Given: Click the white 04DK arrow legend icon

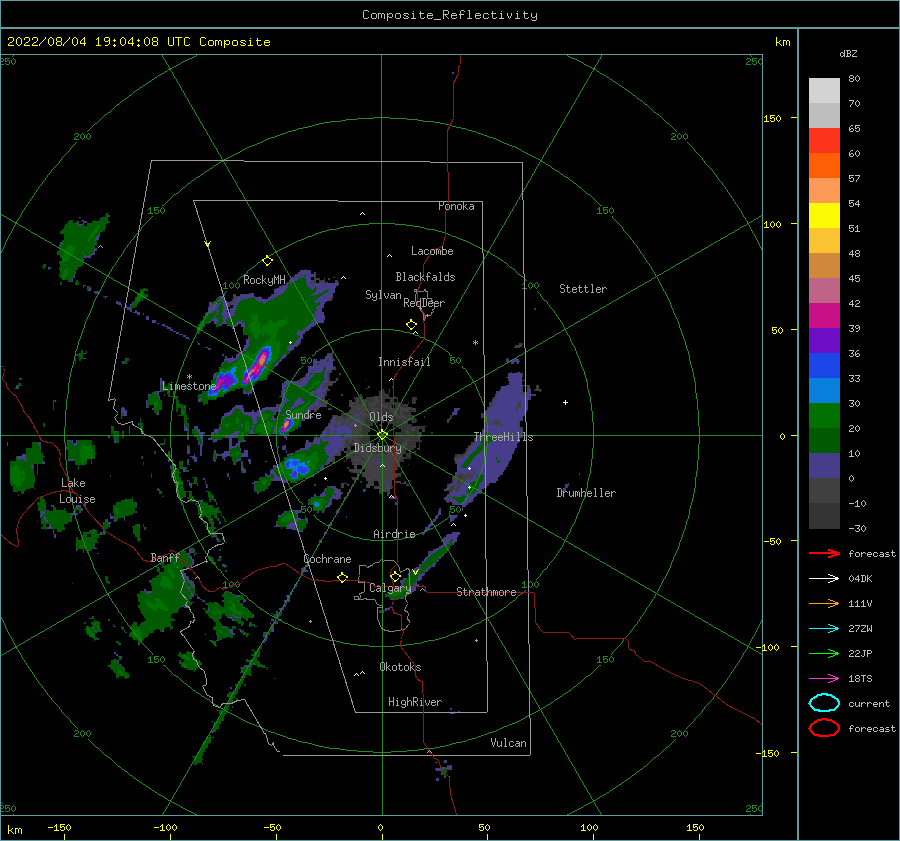Looking at the screenshot, I should tap(824, 578).
